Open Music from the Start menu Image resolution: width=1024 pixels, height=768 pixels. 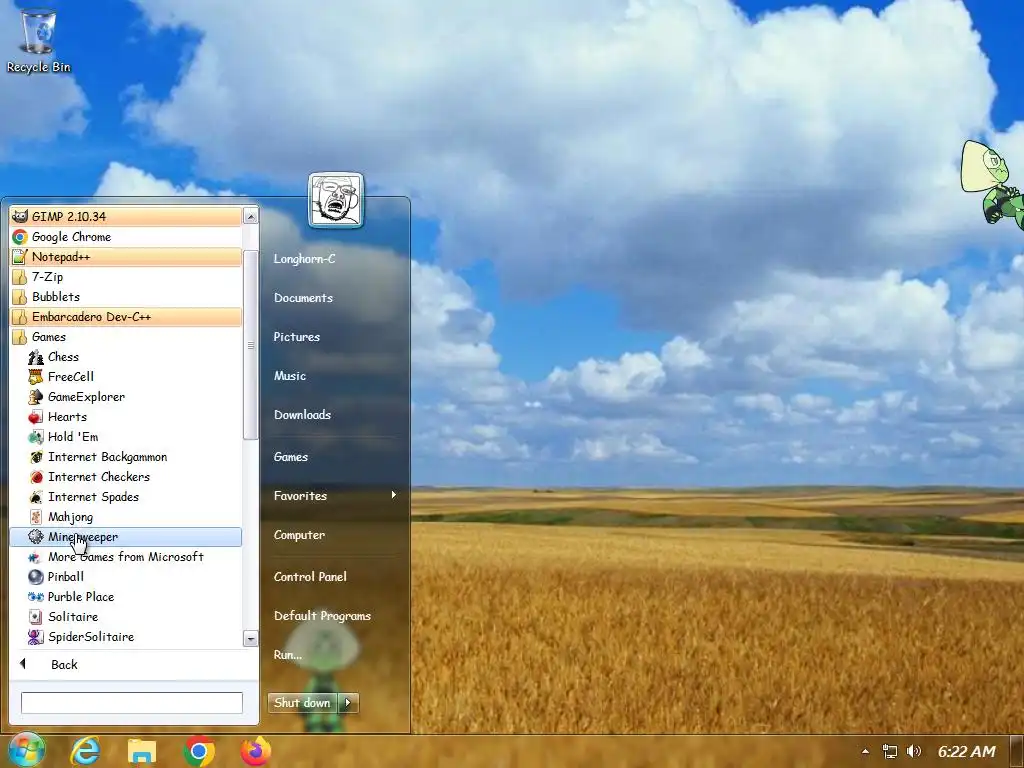(335, 376)
